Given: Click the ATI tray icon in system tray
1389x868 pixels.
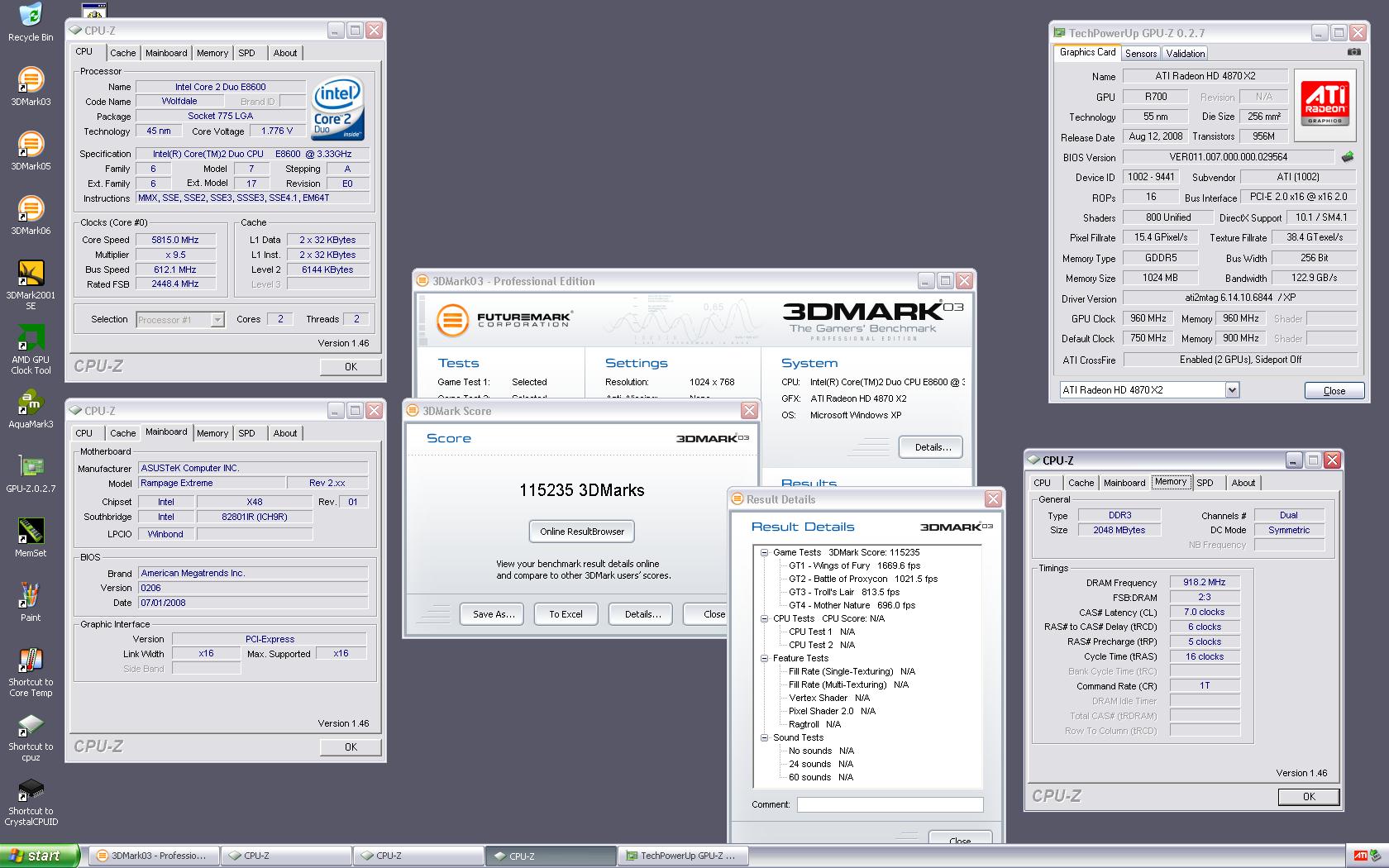Looking at the screenshot, I should pos(1360,856).
